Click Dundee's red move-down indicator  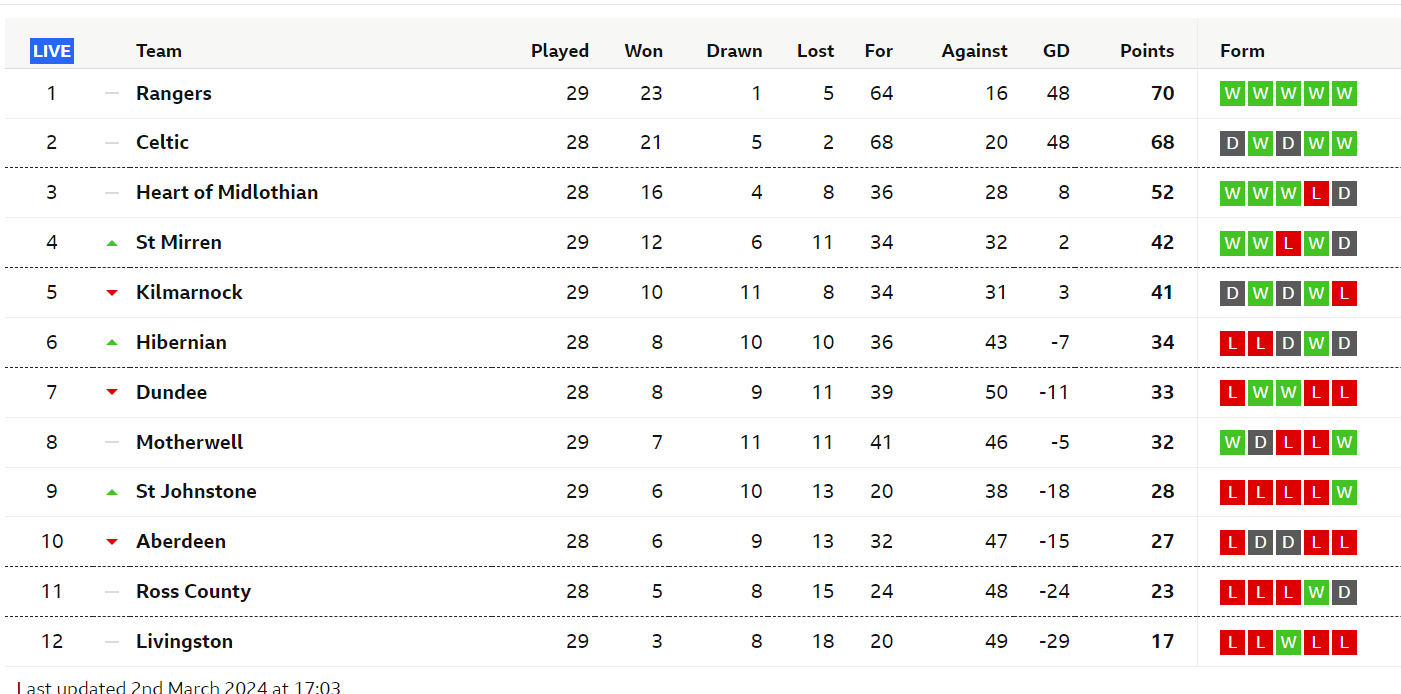tap(112, 393)
